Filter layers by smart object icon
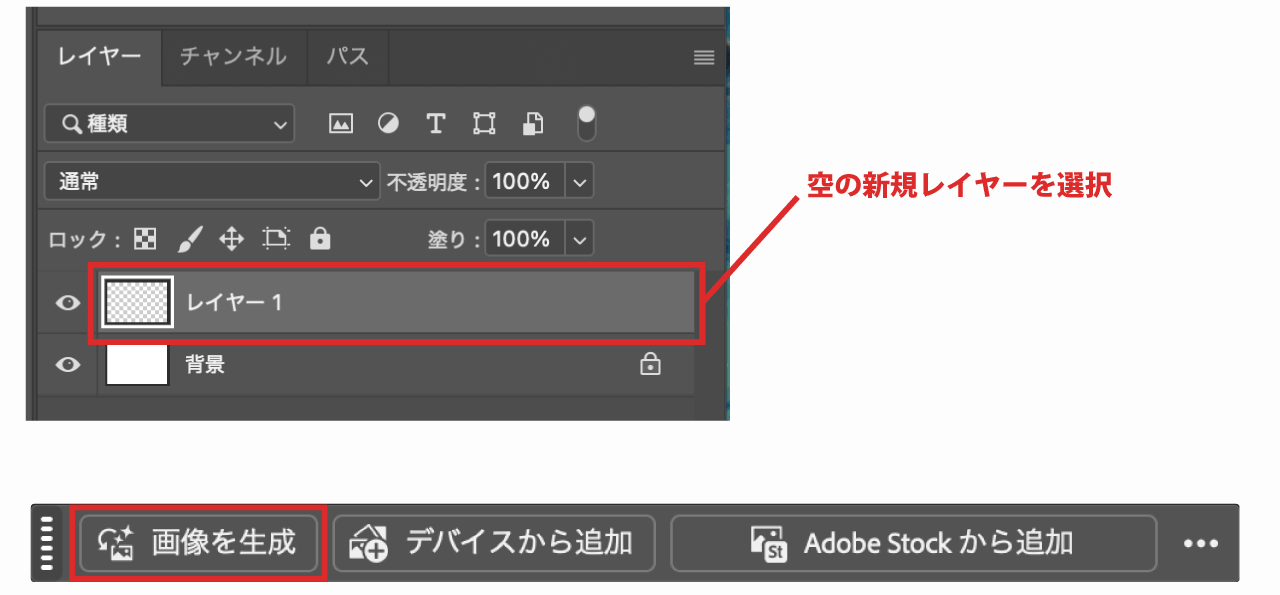 click(x=534, y=124)
